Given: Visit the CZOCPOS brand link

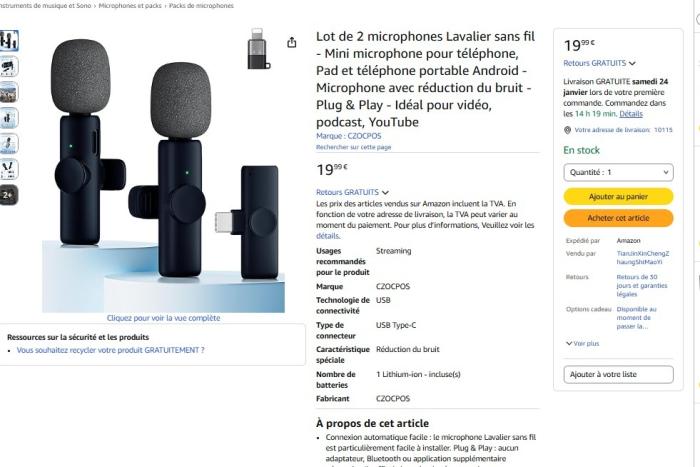Looking at the screenshot, I should [x=349, y=135].
